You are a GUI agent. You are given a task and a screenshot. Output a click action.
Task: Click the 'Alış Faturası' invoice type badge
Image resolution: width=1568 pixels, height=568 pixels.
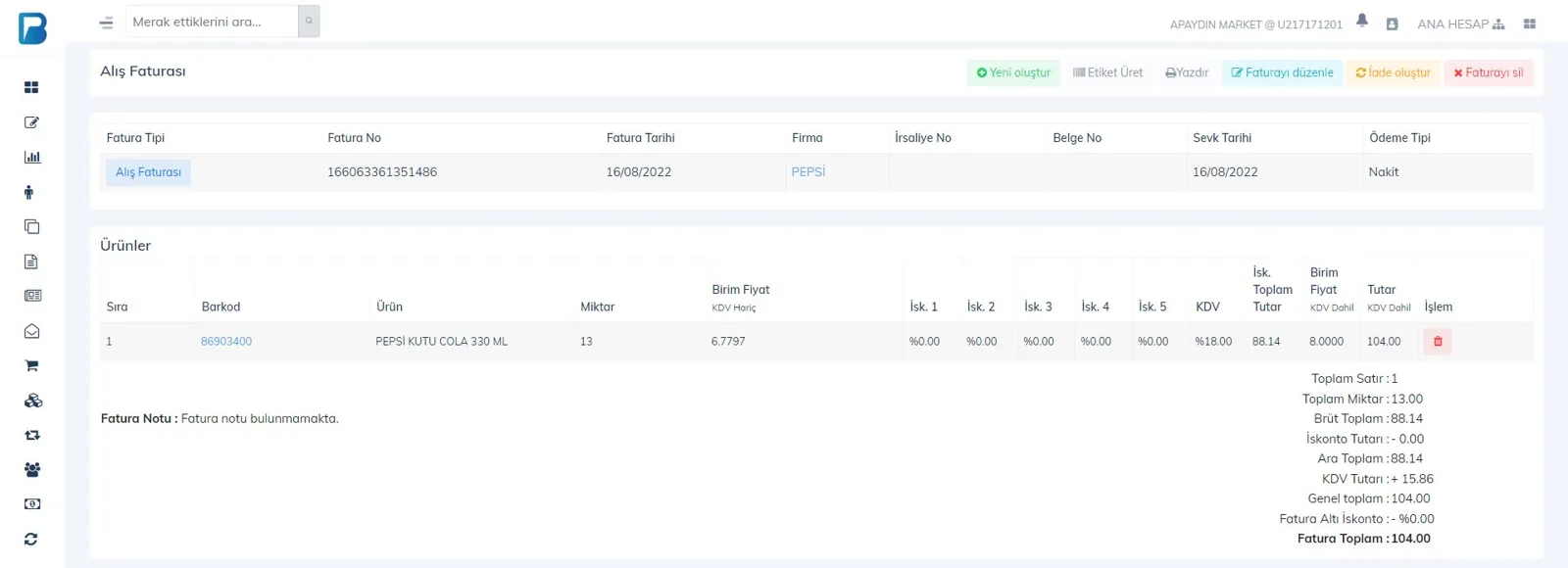148,172
